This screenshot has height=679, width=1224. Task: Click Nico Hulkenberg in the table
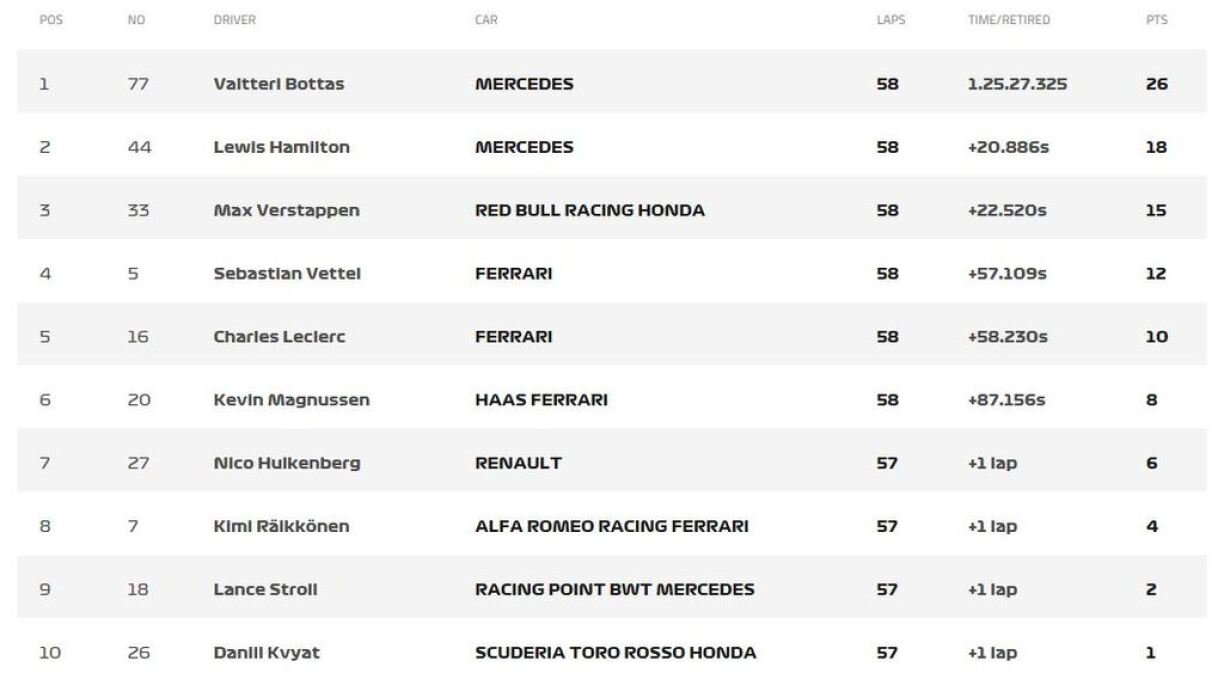287,463
